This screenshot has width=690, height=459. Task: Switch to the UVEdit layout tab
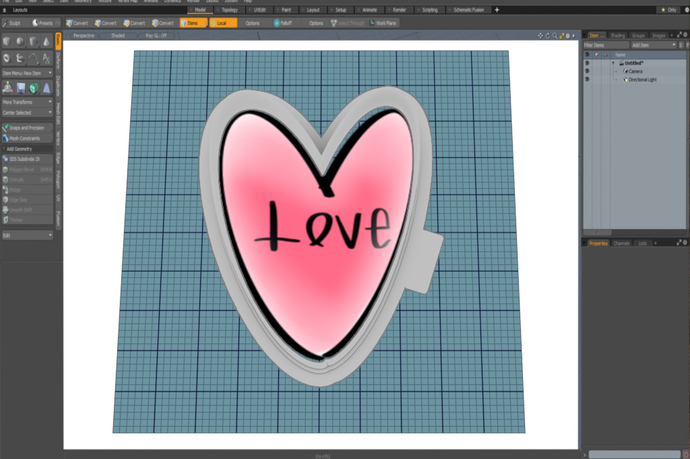259,10
